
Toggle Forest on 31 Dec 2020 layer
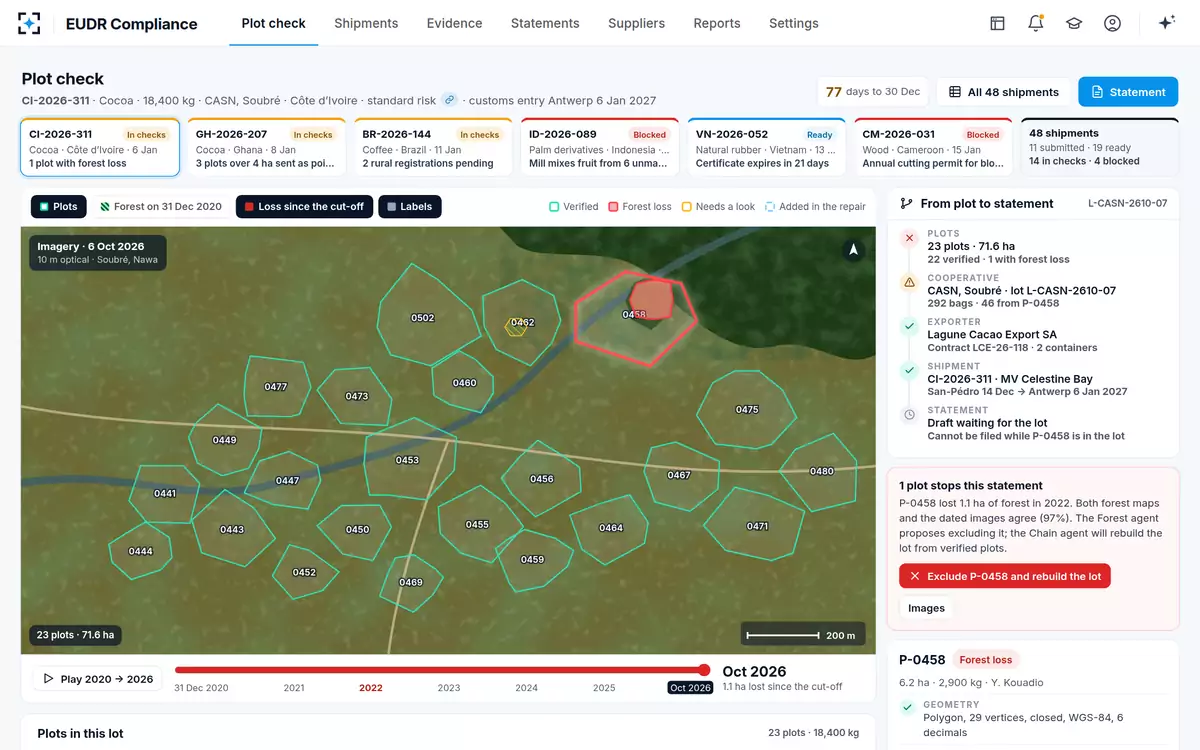pos(162,207)
